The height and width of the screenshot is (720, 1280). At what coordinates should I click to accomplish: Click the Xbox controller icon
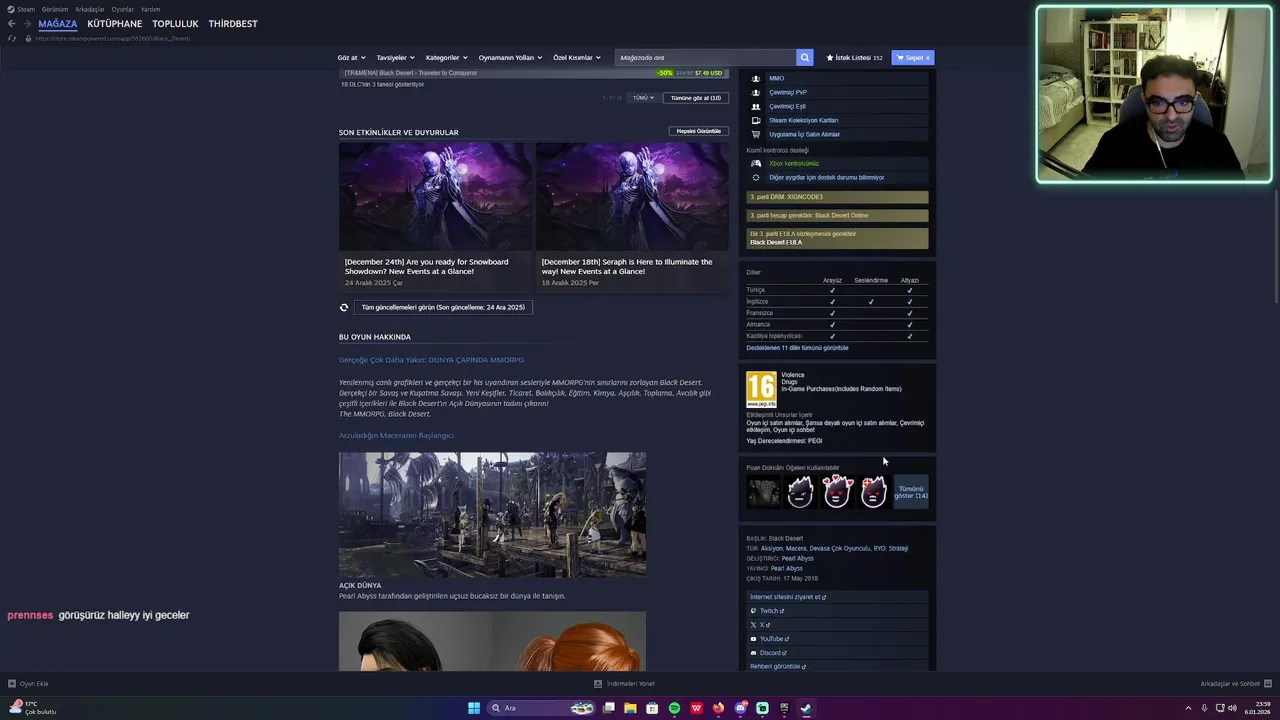coord(756,163)
